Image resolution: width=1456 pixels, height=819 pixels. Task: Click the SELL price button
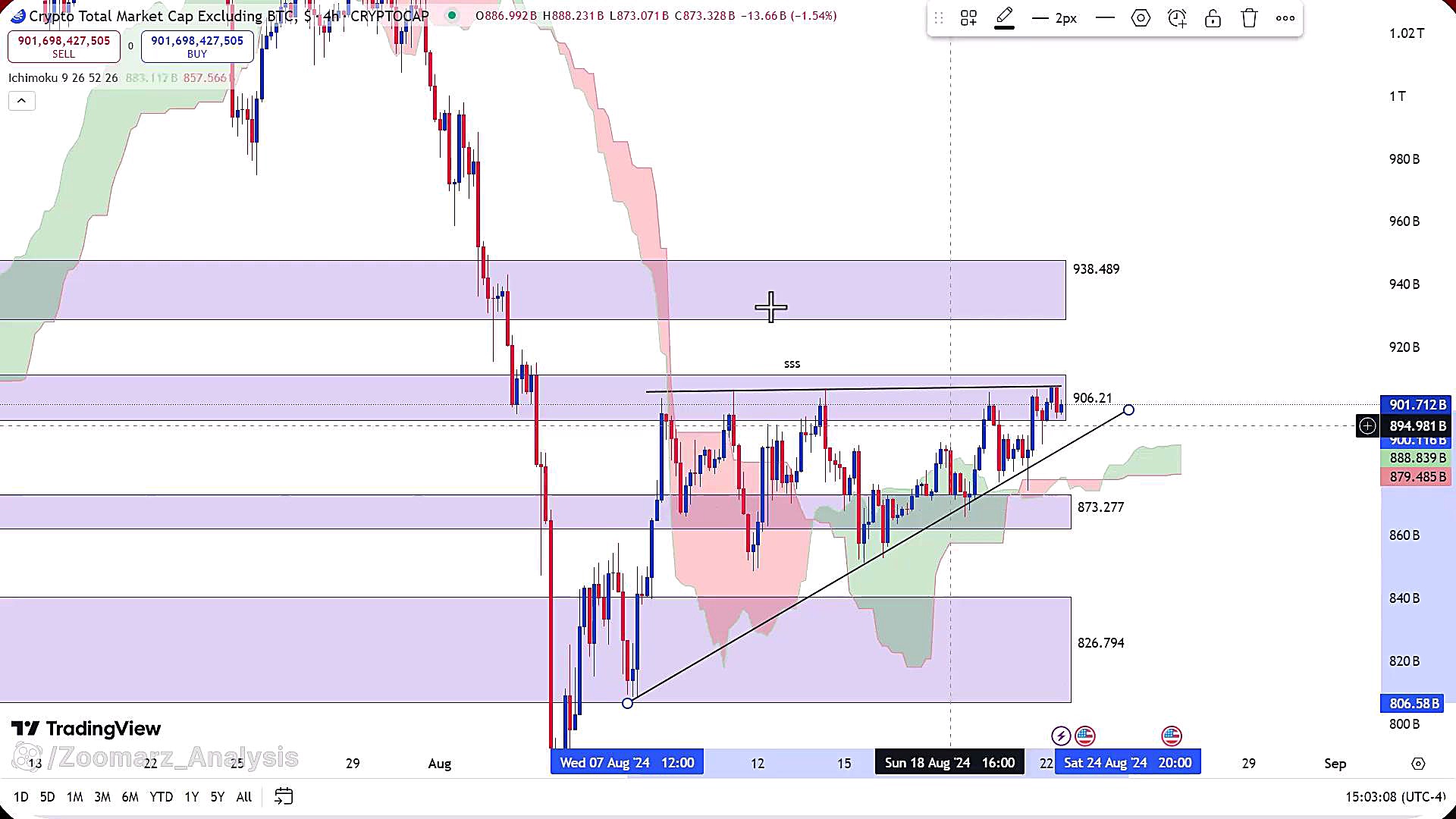pos(64,46)
